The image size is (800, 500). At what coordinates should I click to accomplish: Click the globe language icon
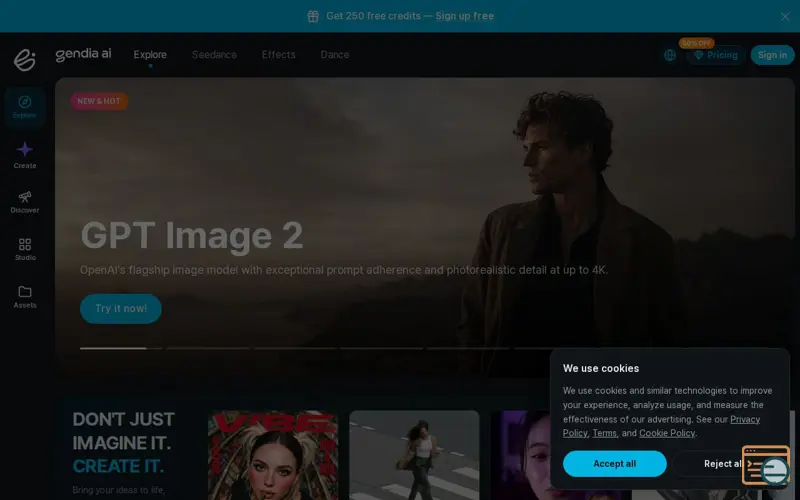click(670, 55)
